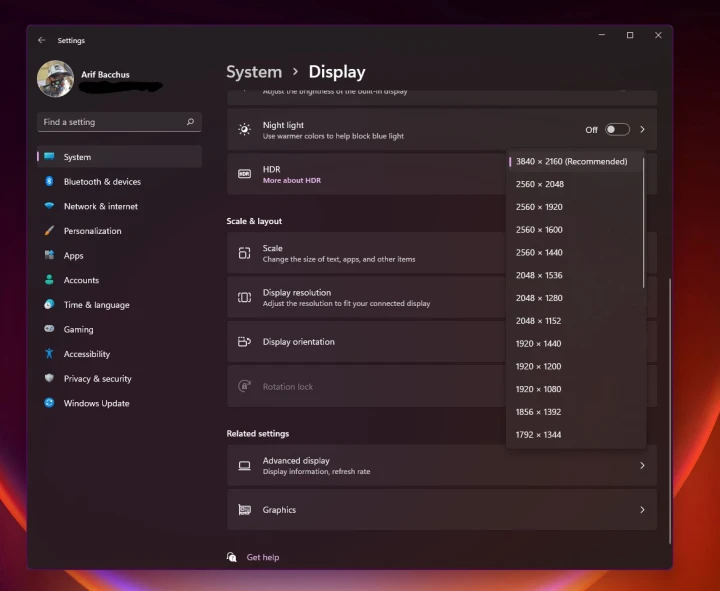Open the Get help link
Viewport: 720px width, 591px height.
click(x=263, y=557)
